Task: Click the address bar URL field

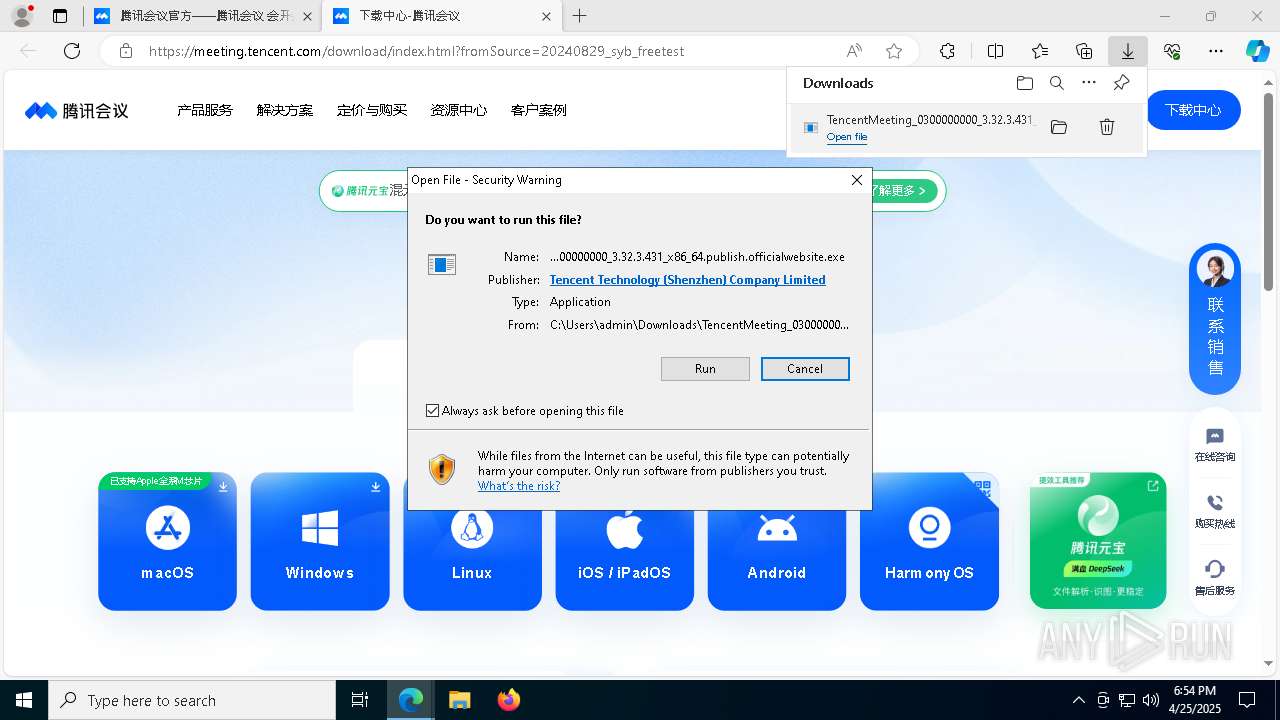Action: pyautogui.click(x=490, y=51)
